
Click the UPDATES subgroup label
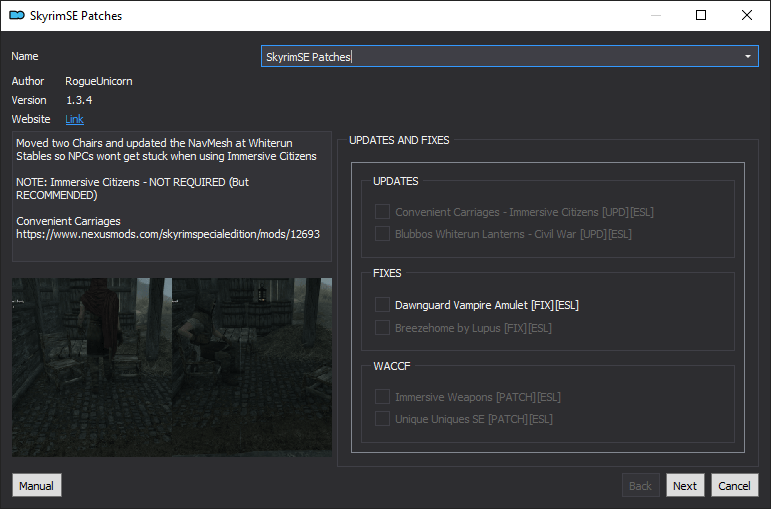pyautogui.click(x=395, y=181)
